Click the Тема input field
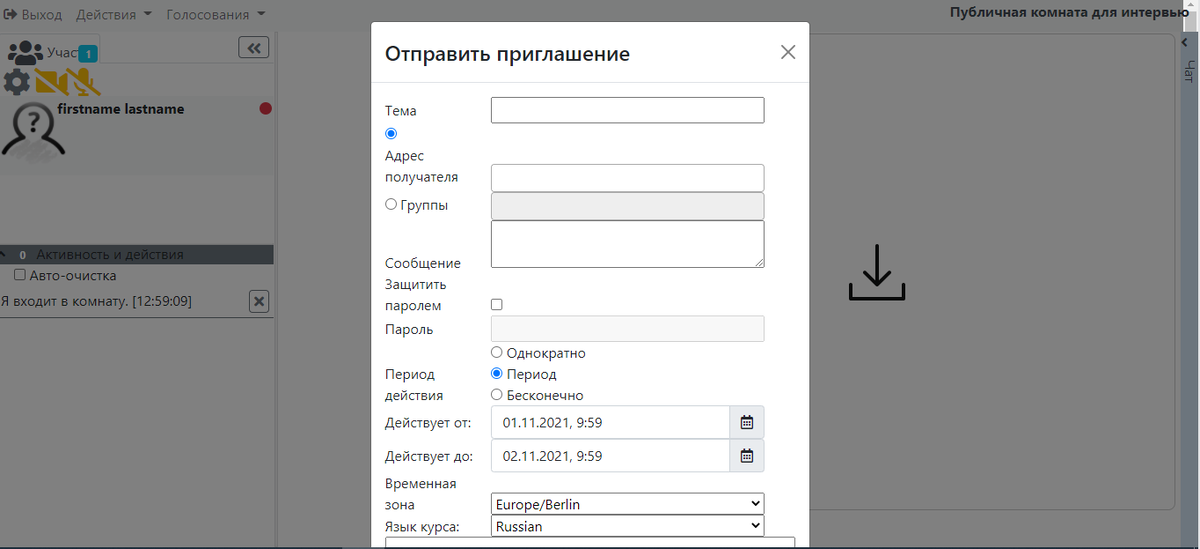Screen dimensions: 1200x549 (x=627, y=110)
